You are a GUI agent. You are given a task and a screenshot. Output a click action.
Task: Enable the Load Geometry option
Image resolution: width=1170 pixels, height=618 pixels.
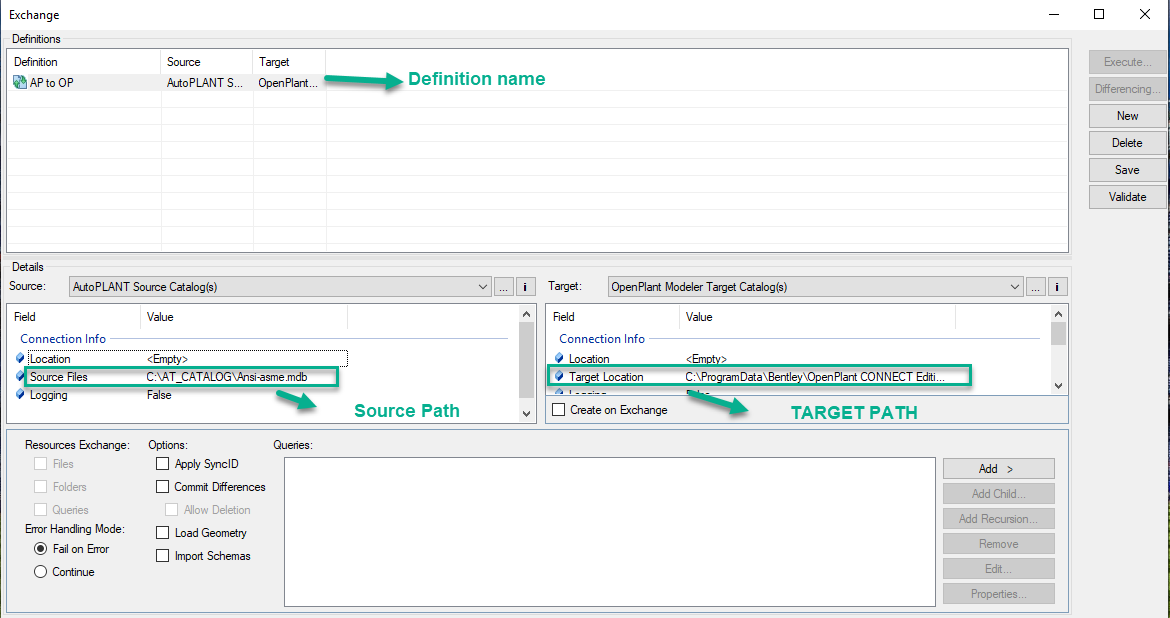163,533
